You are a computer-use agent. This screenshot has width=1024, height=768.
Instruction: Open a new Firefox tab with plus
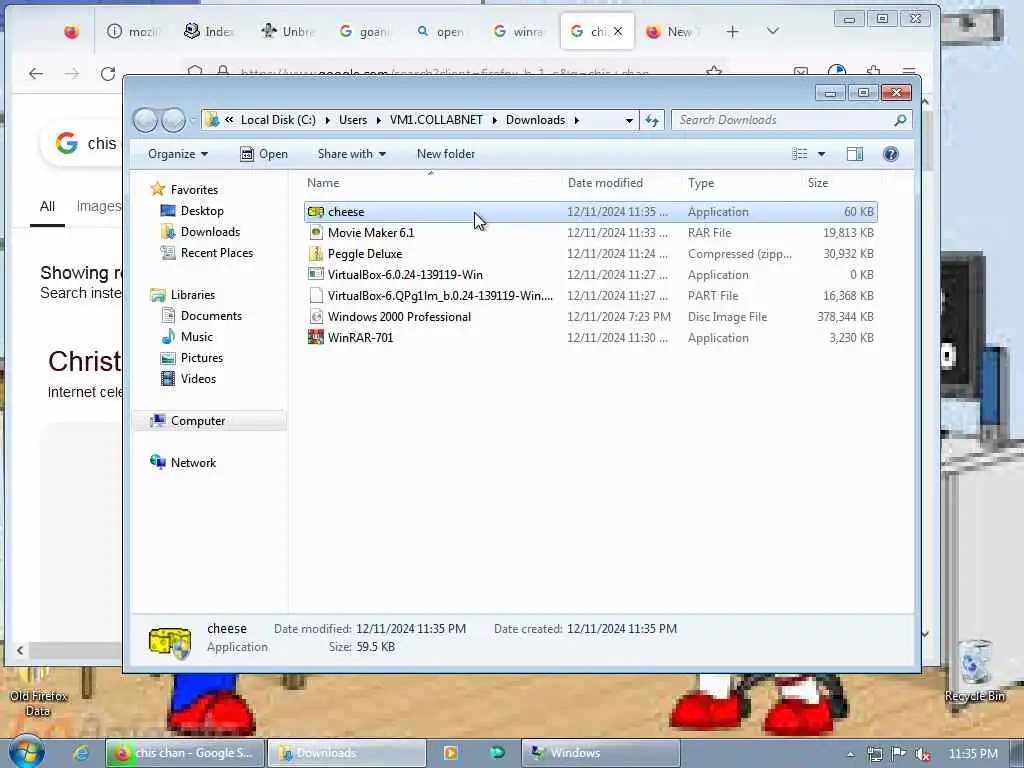coord(732,31)
